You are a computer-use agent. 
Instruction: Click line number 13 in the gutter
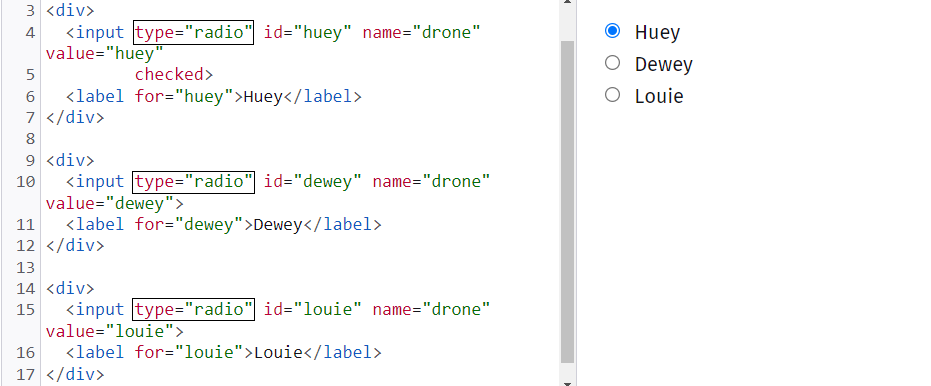click(x=26, y=267)
